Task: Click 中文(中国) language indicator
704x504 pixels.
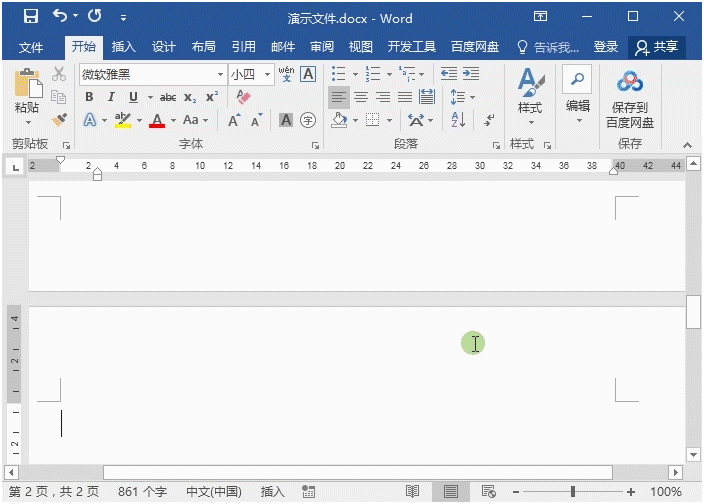Action: pyautogui.click(x=214, y=492)
